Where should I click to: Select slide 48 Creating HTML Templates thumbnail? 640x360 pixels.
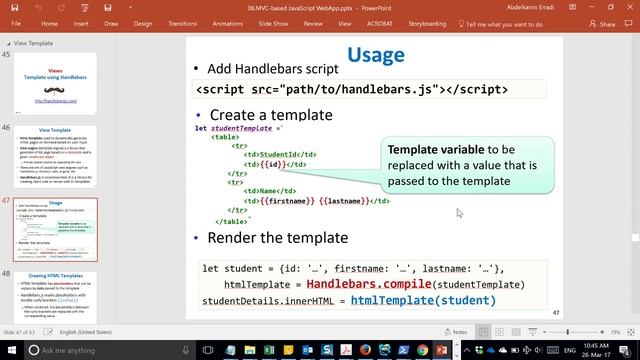tap(56, 298)
